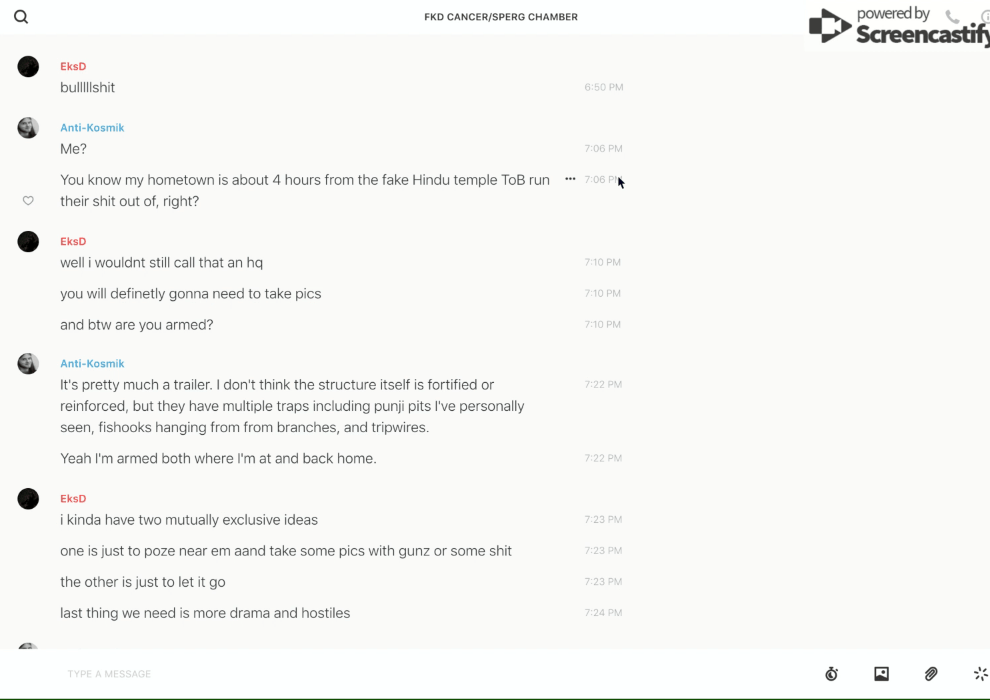The width and height of the screenshot is (990, 700).
Task: Click the "last thing we need is more drama" message
Action: (x=205, y=613)
